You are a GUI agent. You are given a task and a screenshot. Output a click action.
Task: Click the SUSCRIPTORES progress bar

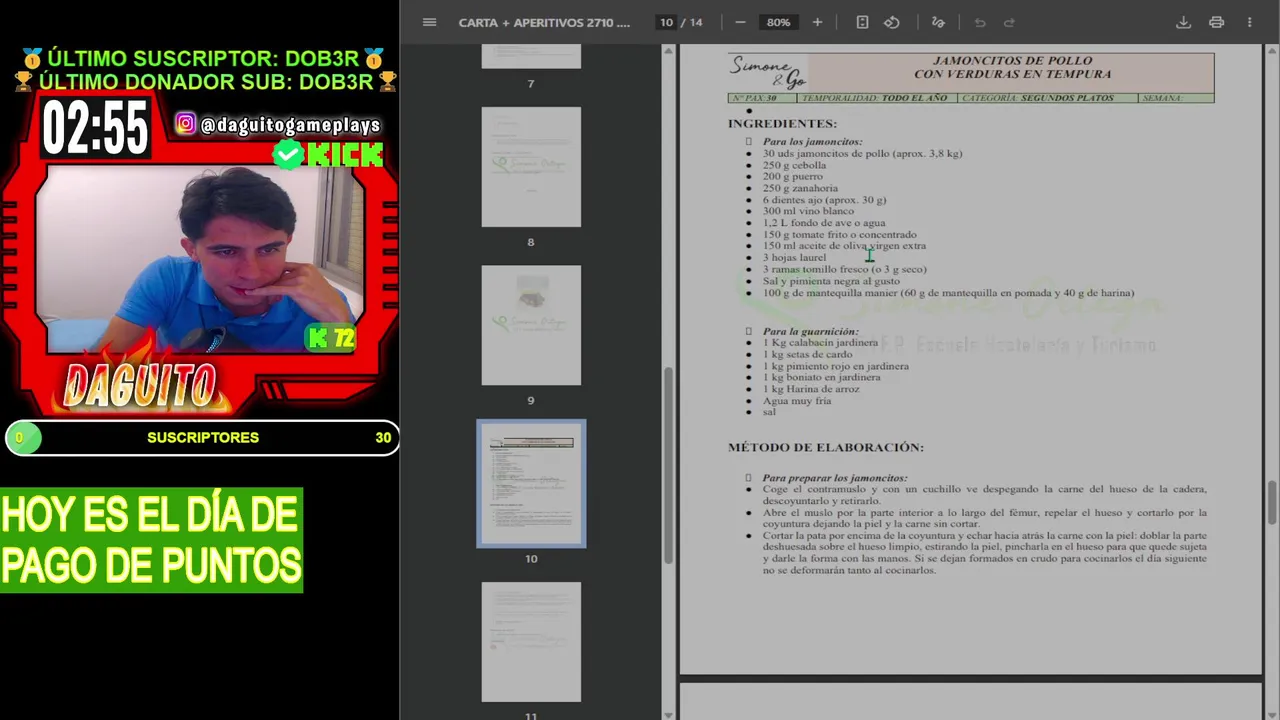click(202, 438)
